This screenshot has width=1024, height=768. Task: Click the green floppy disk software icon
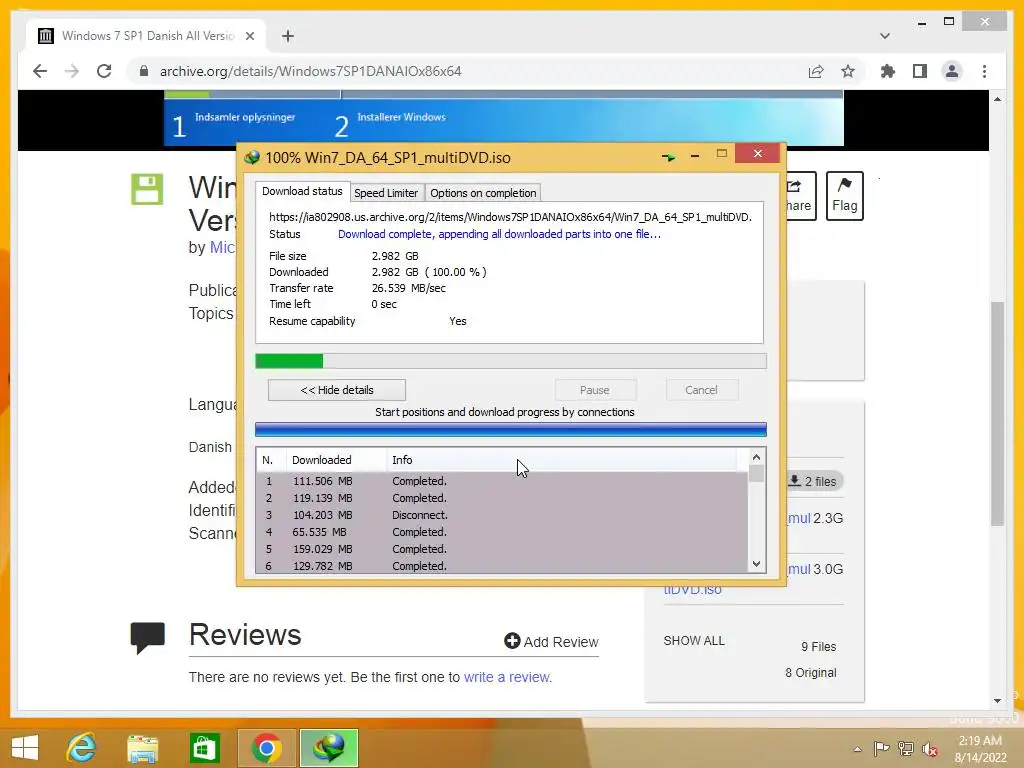tap(147, 189)
